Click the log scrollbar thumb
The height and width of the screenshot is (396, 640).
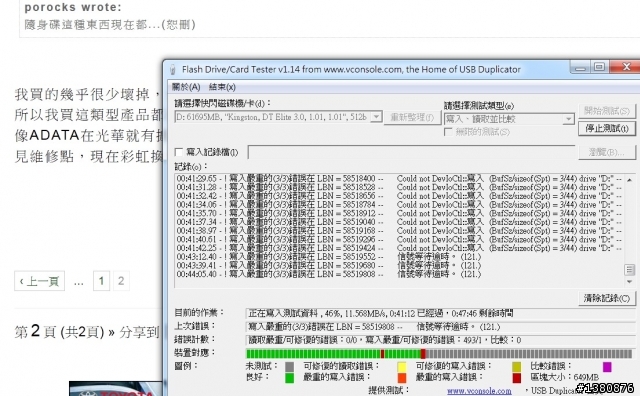[x=629, y=270]
